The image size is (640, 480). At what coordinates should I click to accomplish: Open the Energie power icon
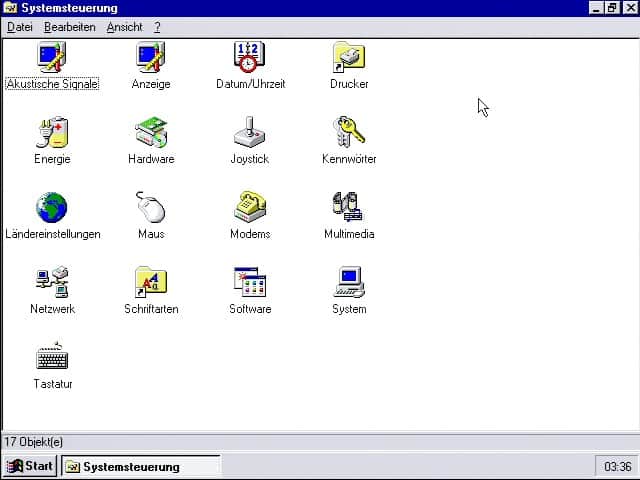point(52,132)
